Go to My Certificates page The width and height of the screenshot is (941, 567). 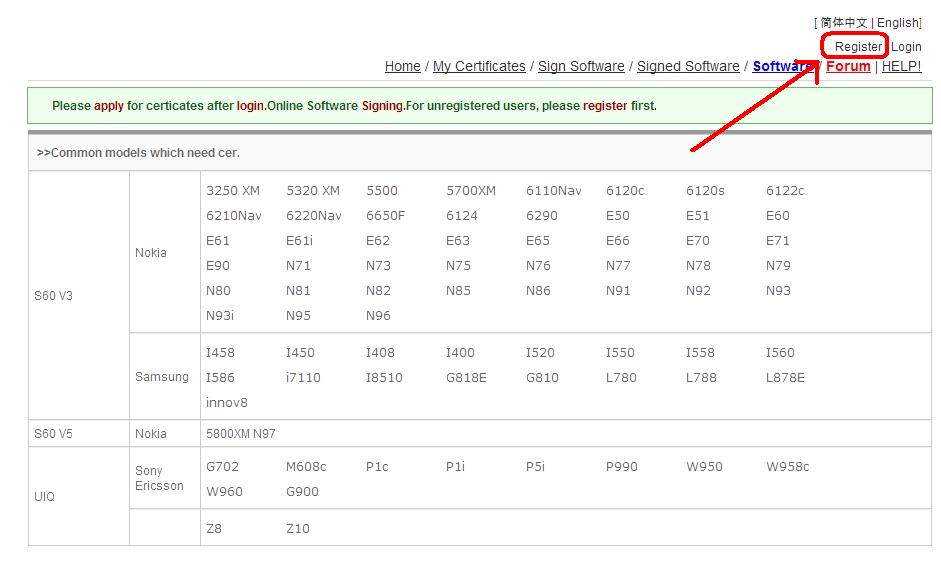pos(479,67)
